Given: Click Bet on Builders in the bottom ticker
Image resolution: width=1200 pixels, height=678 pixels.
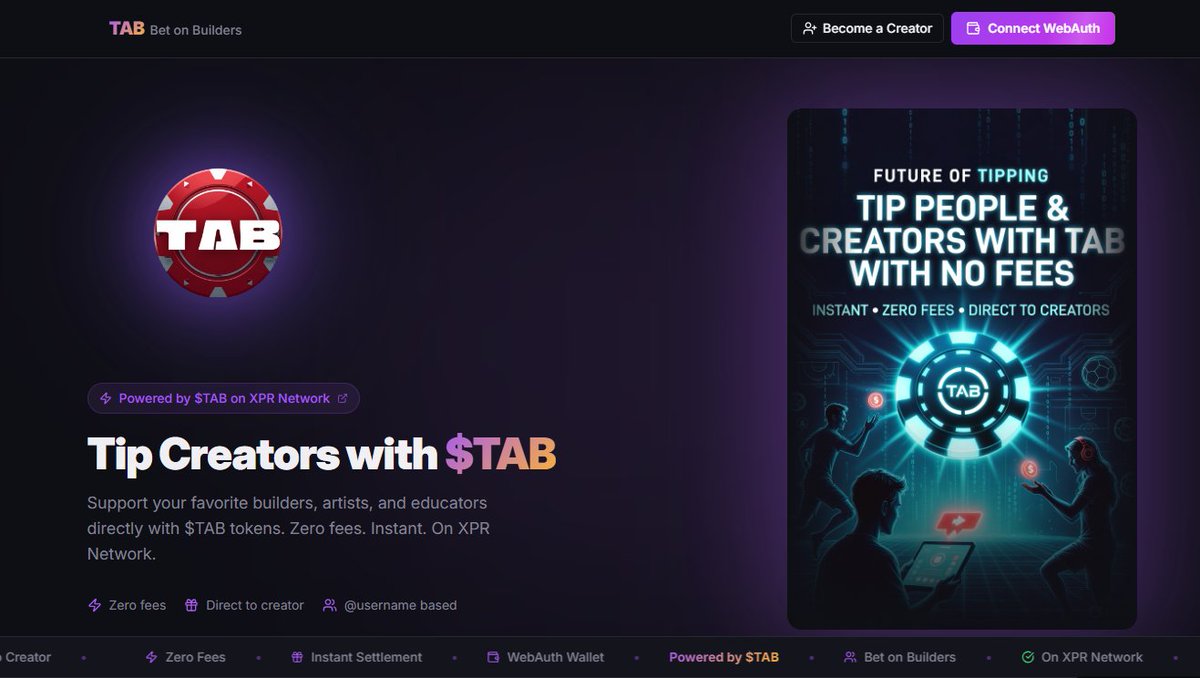Looking at the screenshot, I should tap(909, 657).
